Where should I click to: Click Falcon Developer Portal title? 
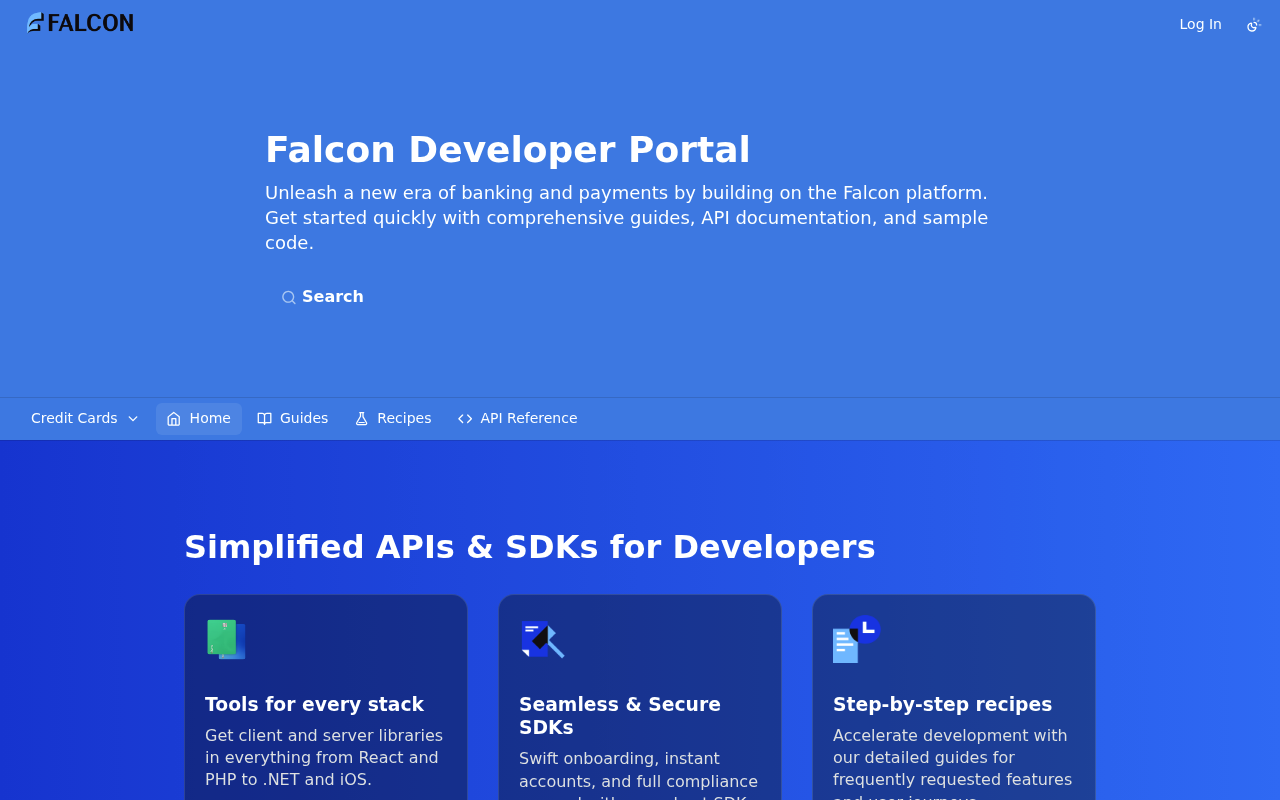tap(507, 150)
